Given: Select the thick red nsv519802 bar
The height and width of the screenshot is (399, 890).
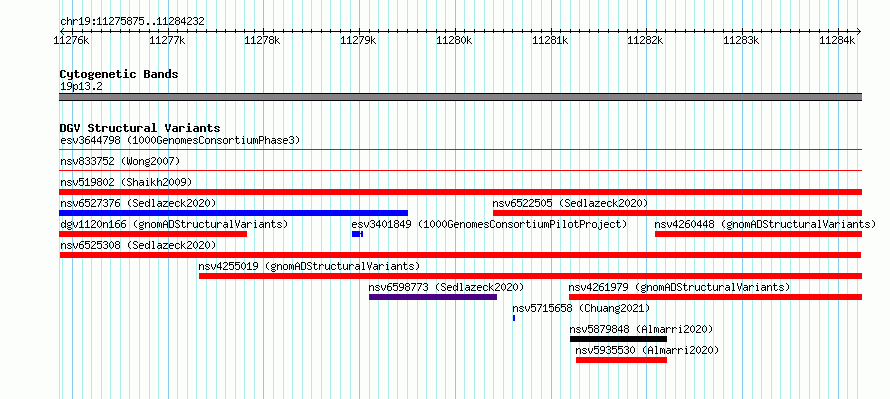Looking at the screenshot, I should click(x=460, y=192).
